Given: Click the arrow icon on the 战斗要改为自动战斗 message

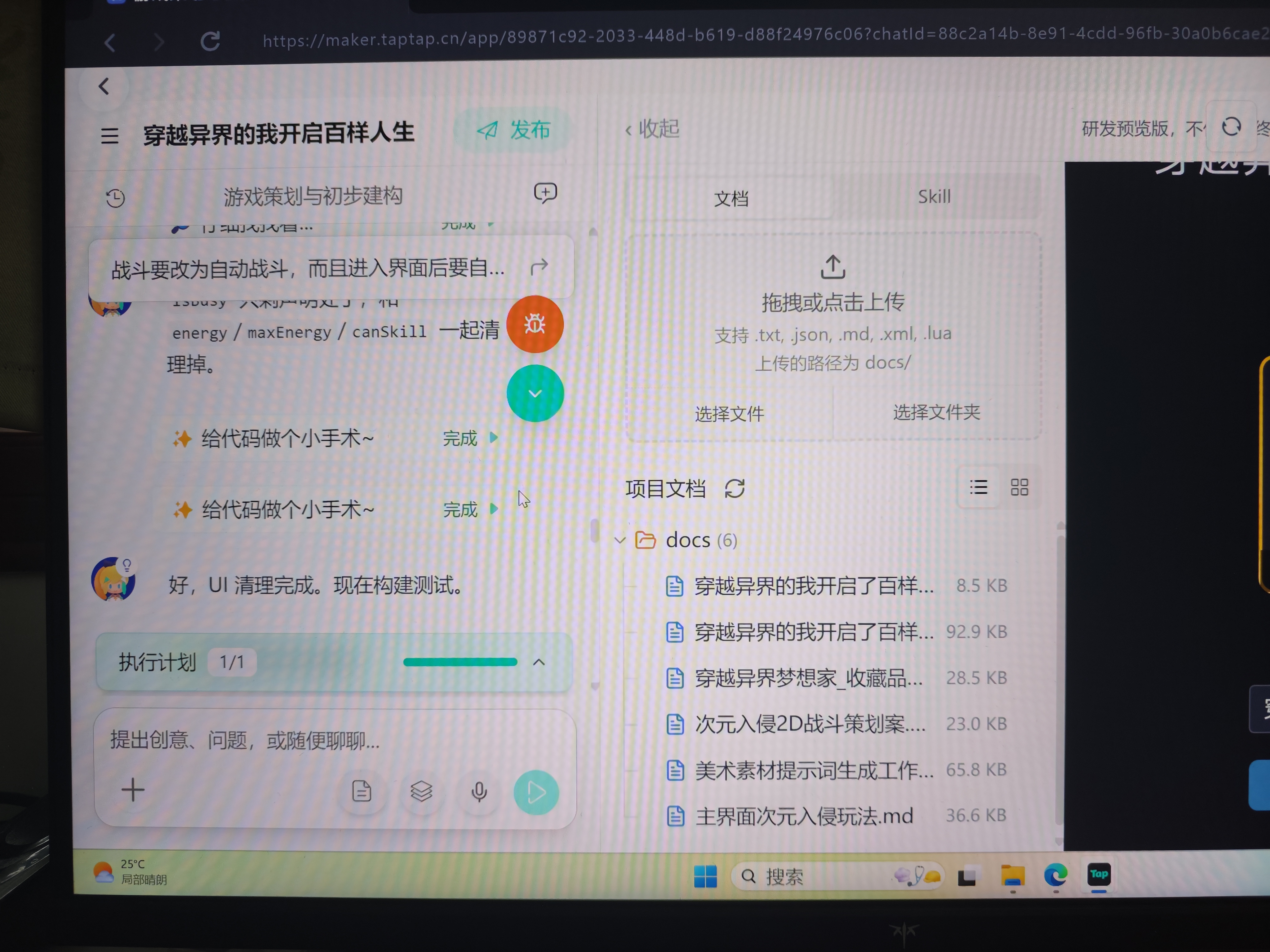Looking at the screenshot, I should click(x=539, y=267).
